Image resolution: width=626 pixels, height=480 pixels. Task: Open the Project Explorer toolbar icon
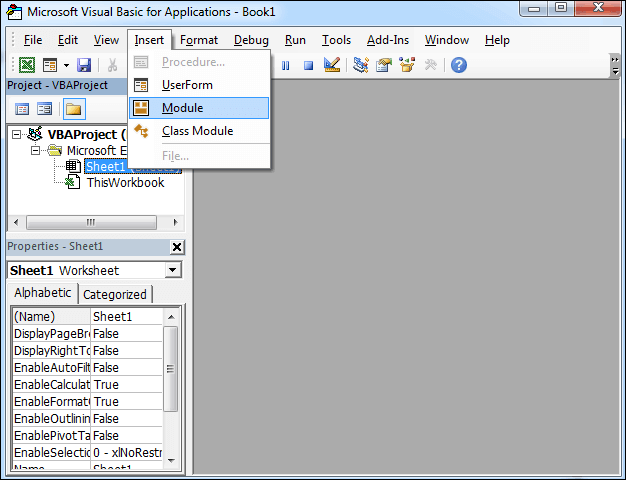361,65
